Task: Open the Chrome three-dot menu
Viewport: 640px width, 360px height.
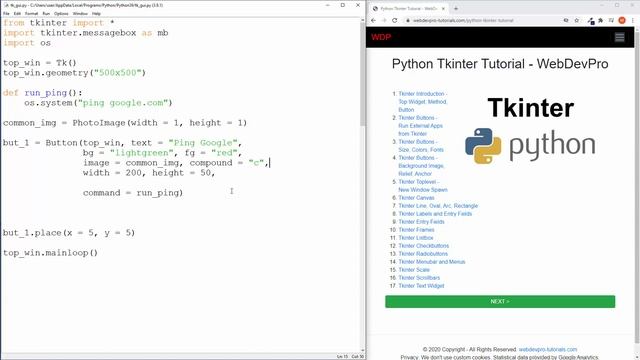Action: [x=633, y=20]
